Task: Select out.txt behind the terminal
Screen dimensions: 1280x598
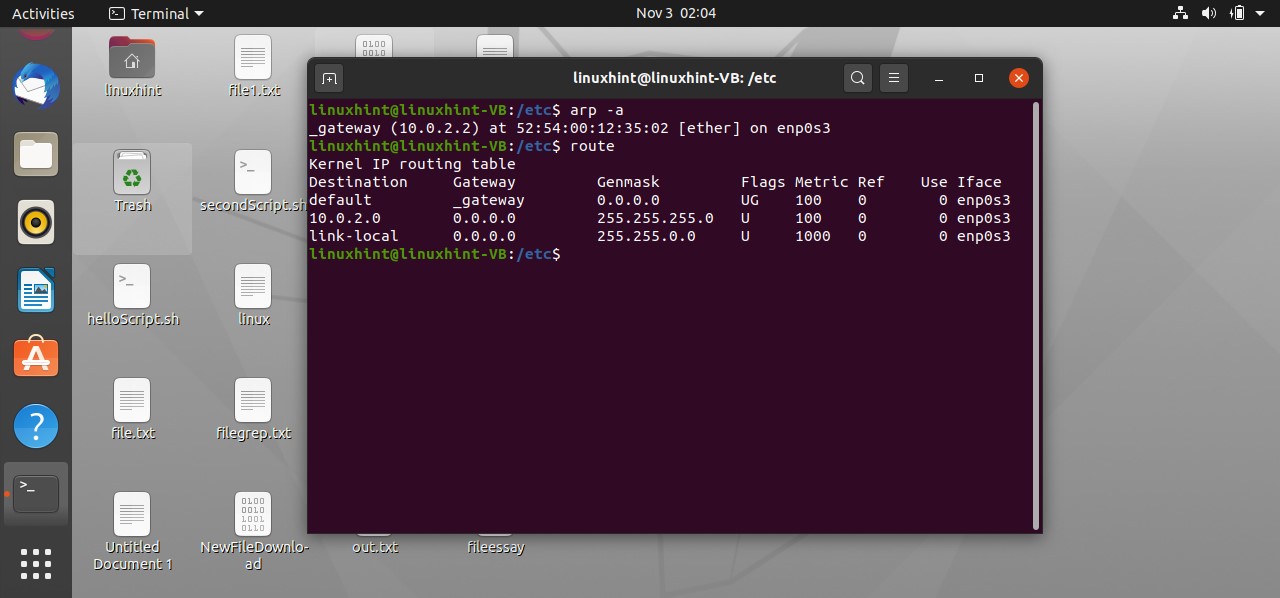Action: tap(375, 547)
